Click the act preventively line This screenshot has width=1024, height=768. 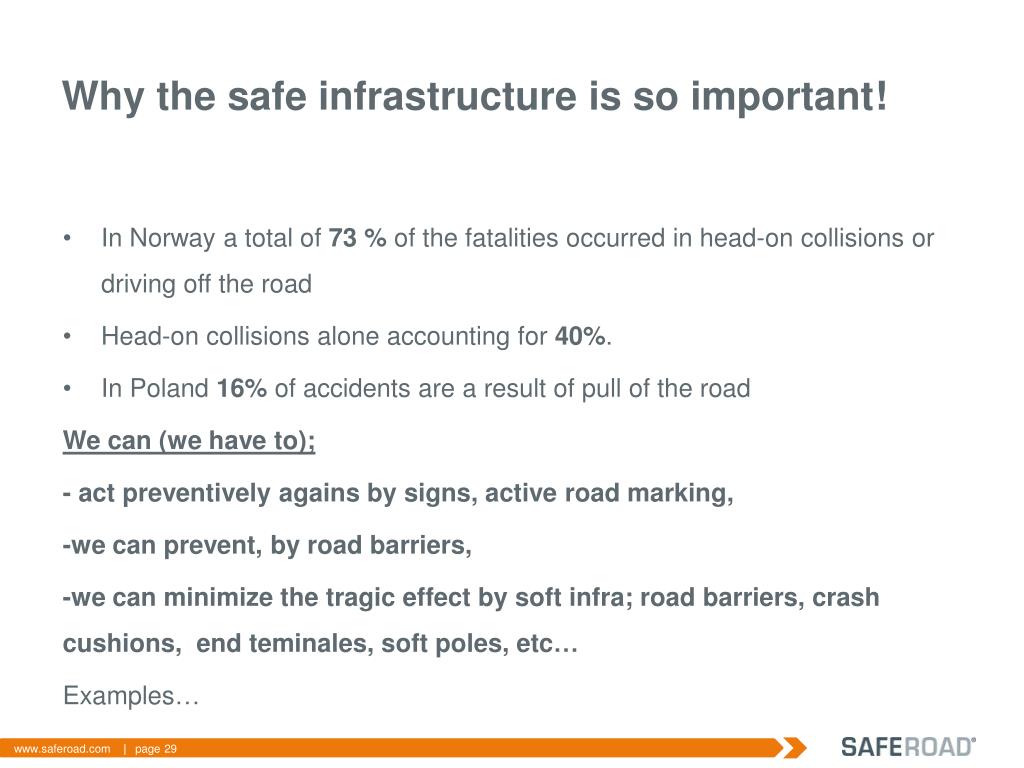point(398,493)
